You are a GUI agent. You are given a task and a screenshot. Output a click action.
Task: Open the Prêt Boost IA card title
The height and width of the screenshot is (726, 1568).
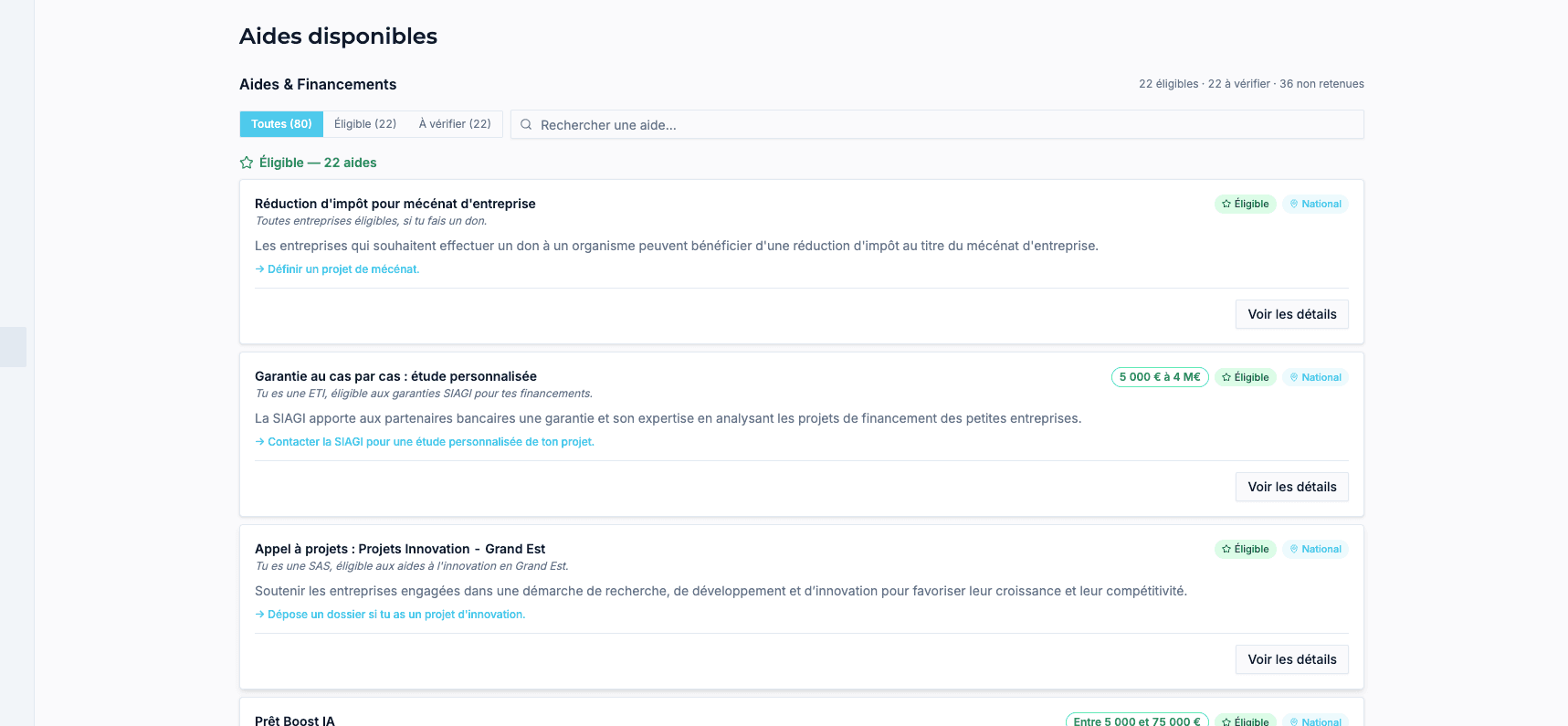pos(295,721)
